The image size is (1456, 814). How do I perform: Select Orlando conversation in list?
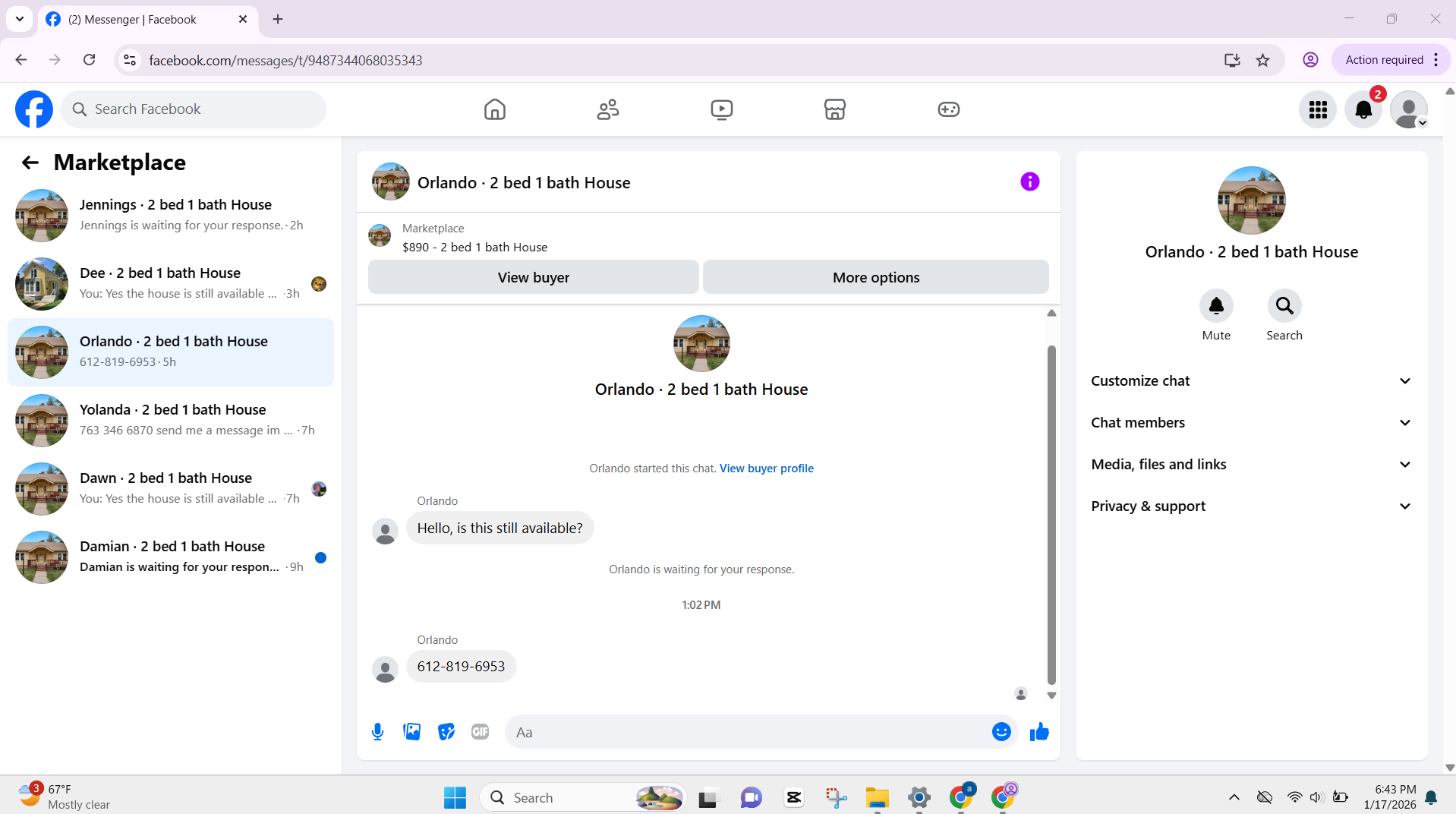point(171,352)
